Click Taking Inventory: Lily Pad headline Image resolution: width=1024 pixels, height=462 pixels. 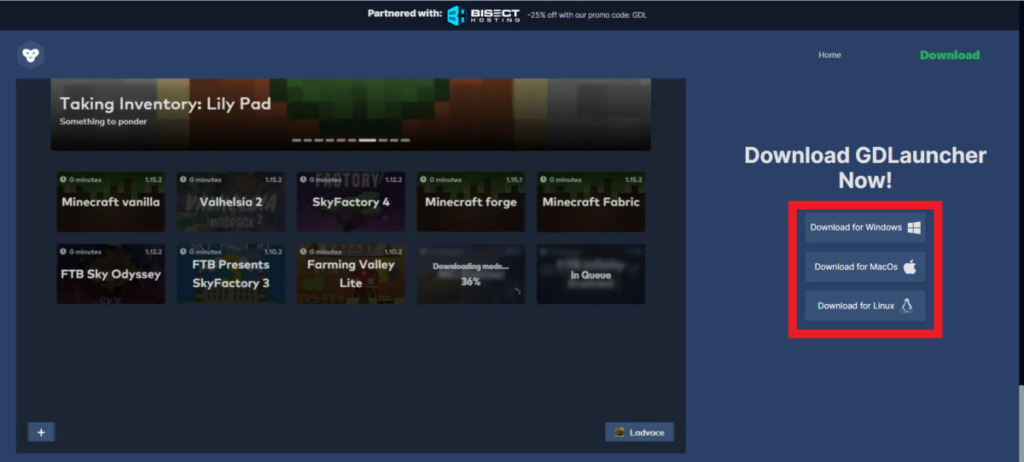coord(165,104)
